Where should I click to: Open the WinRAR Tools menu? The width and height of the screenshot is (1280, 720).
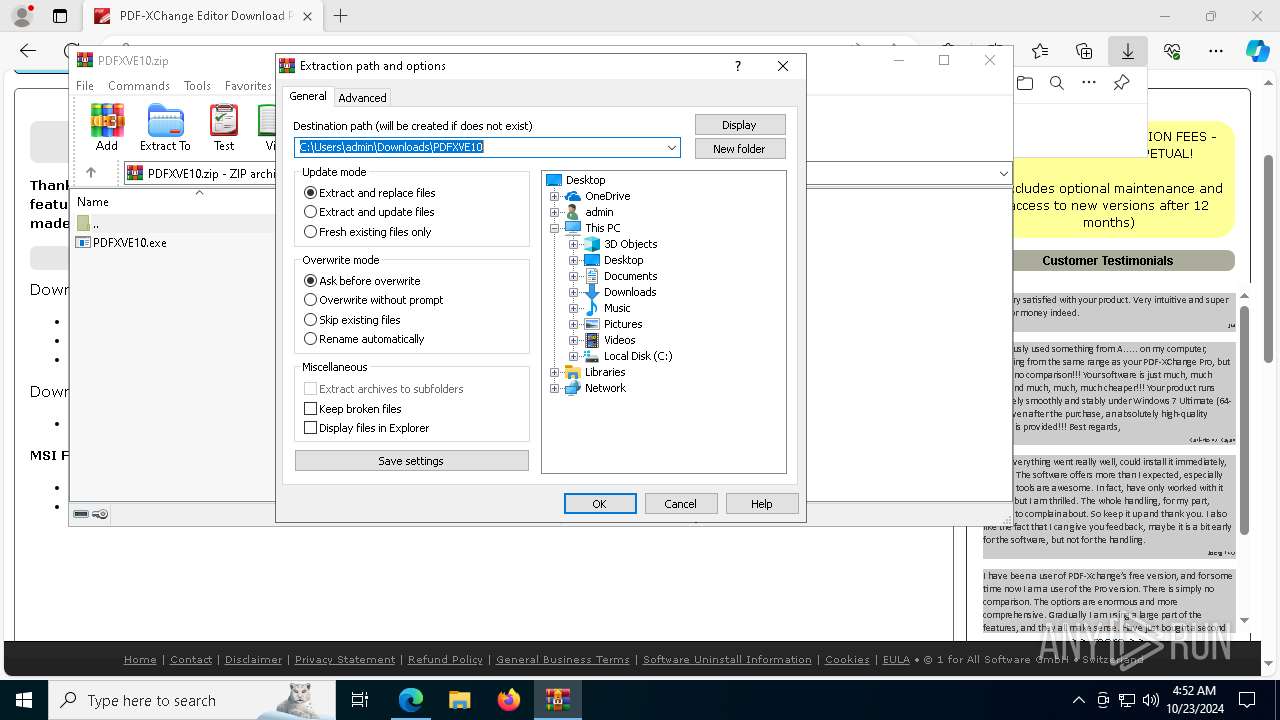(x=197, y=86)
